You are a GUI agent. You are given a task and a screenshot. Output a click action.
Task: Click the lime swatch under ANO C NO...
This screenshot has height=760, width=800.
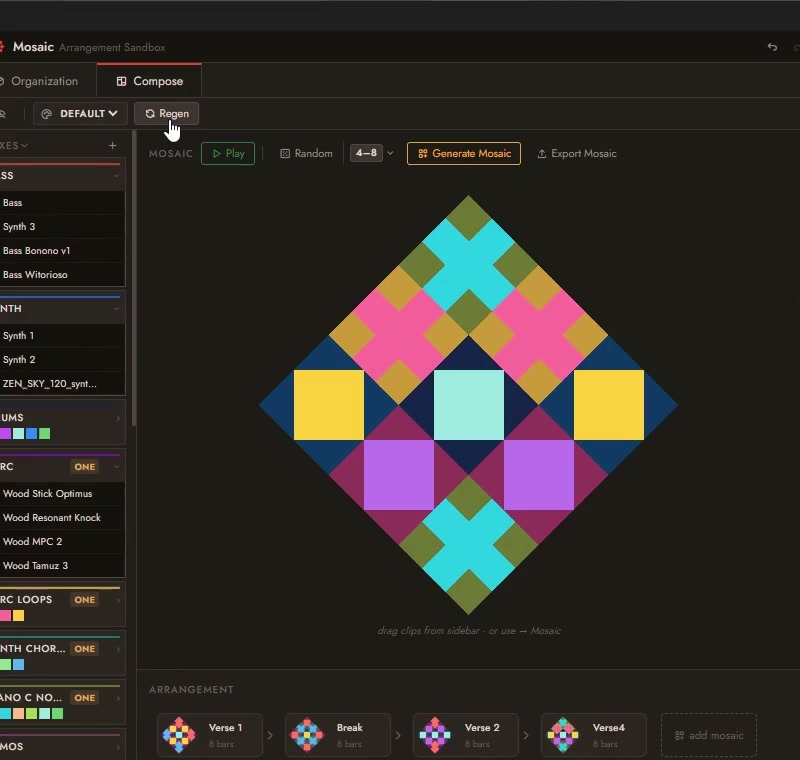[32, 714]
